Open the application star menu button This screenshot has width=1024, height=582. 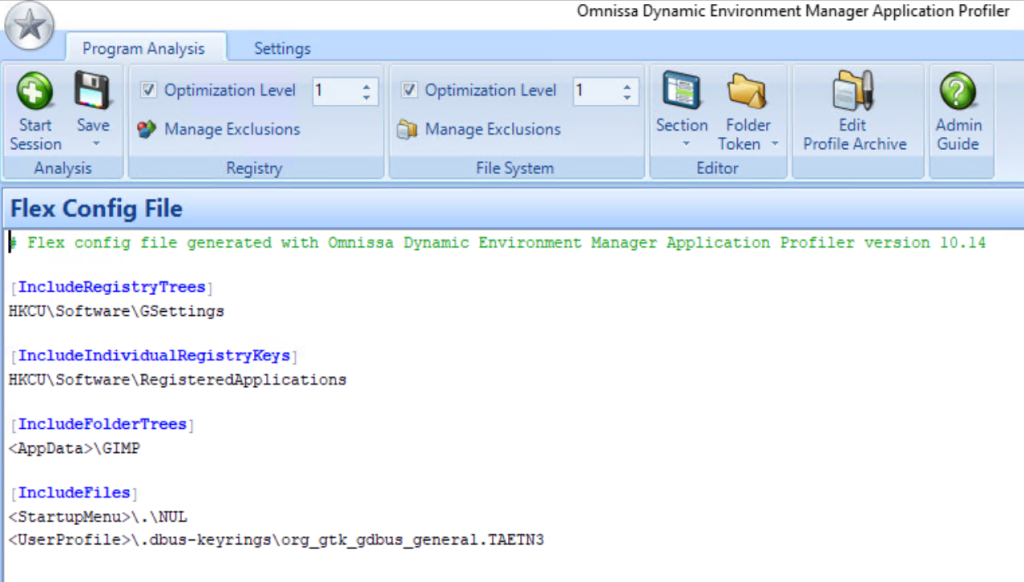pyautogui.click(x=29, y=26)
